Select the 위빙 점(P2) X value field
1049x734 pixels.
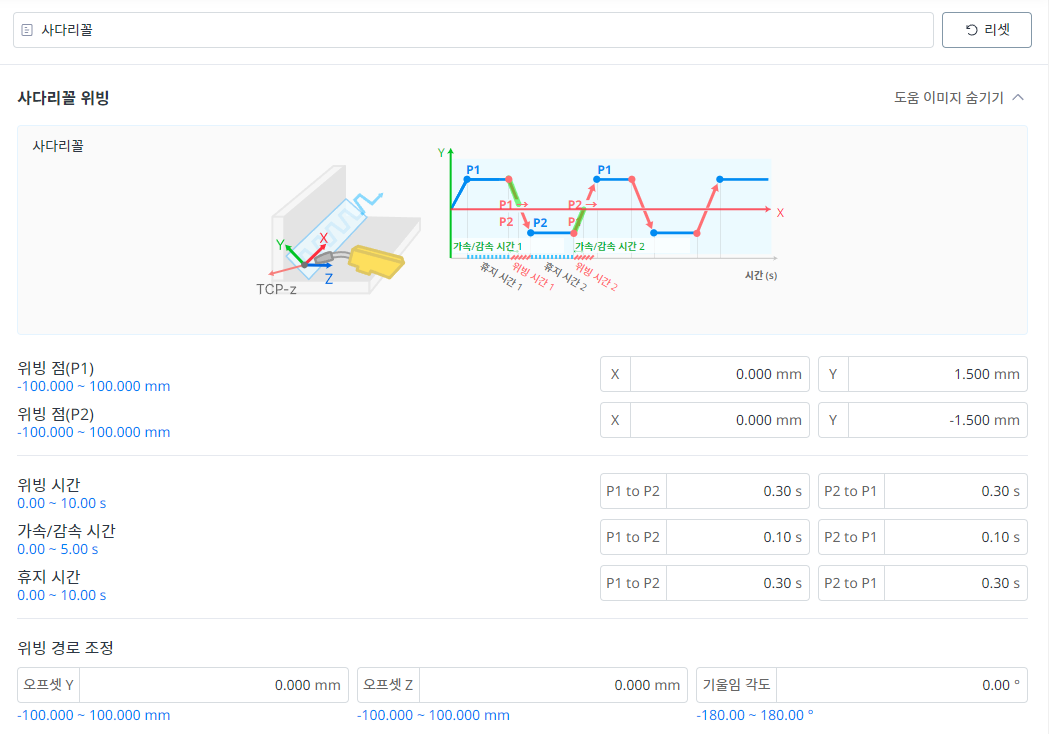coord(718,420)
